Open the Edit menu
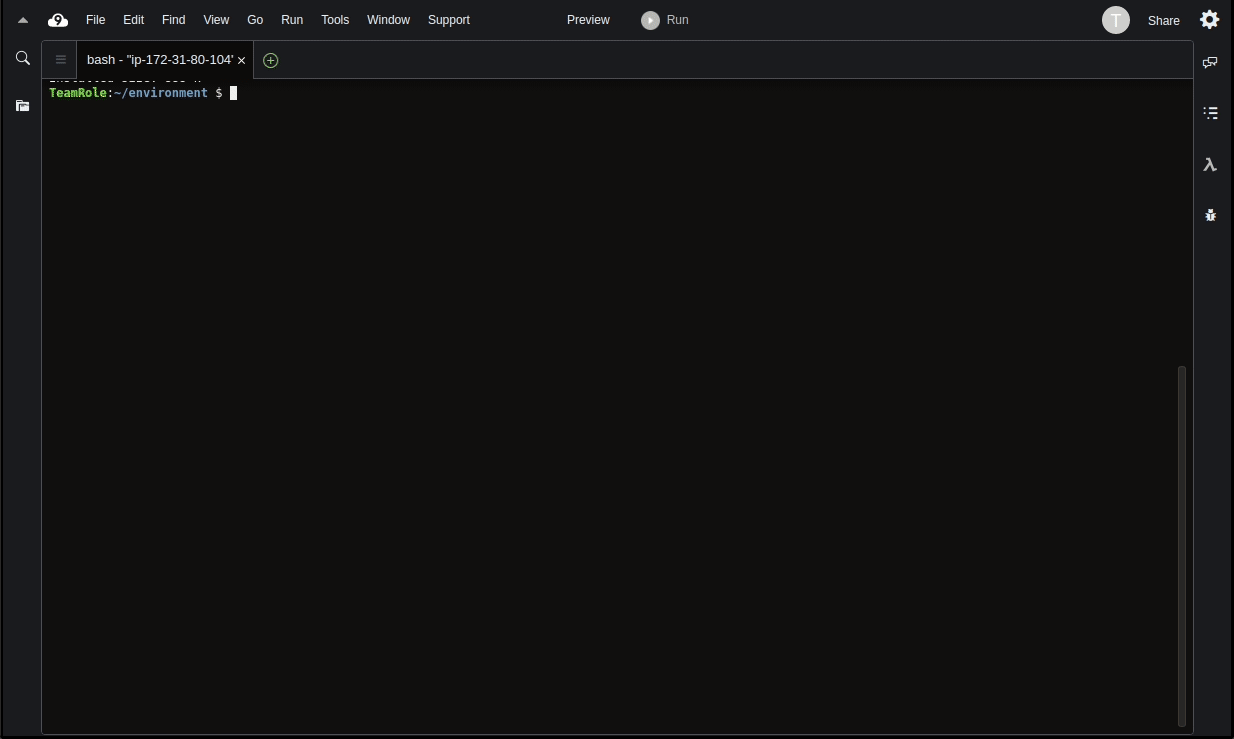1234x739 pixels. click(133, 20)
